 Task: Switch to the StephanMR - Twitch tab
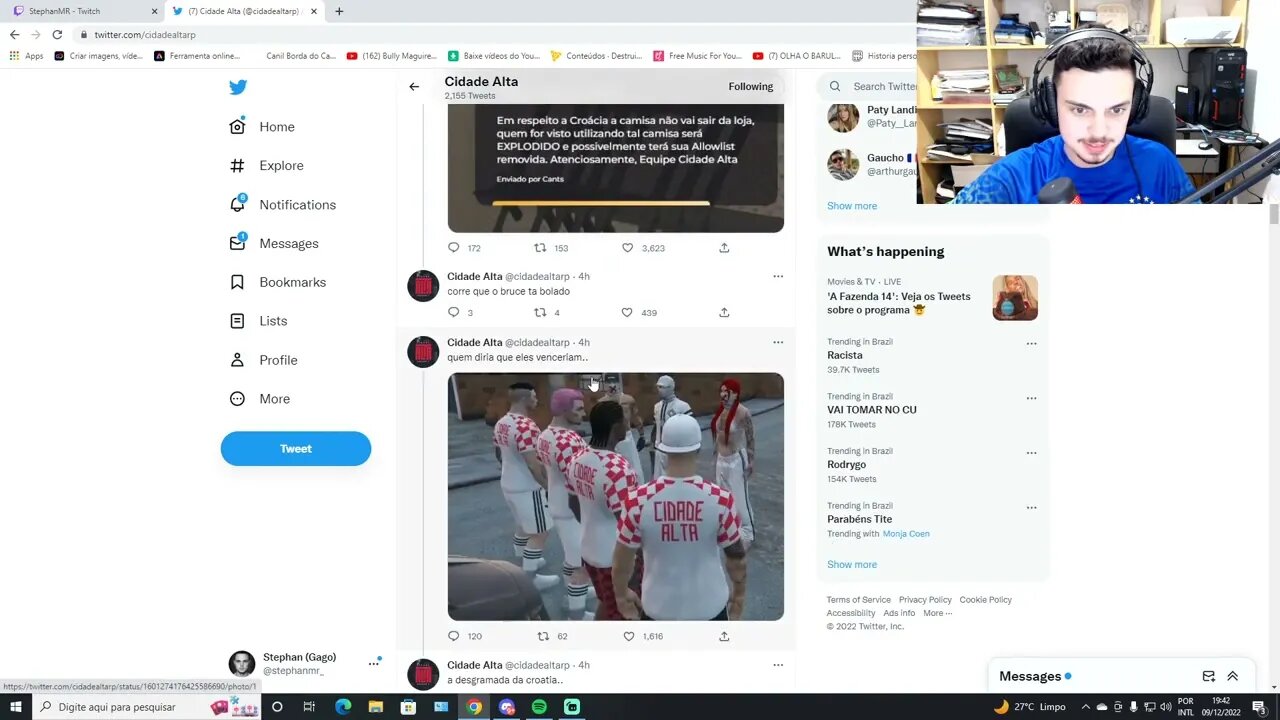point(85,11)
